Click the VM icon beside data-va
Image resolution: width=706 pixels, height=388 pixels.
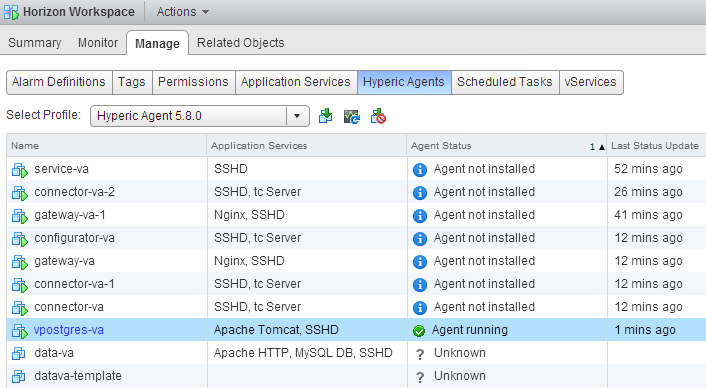(18, 353)
